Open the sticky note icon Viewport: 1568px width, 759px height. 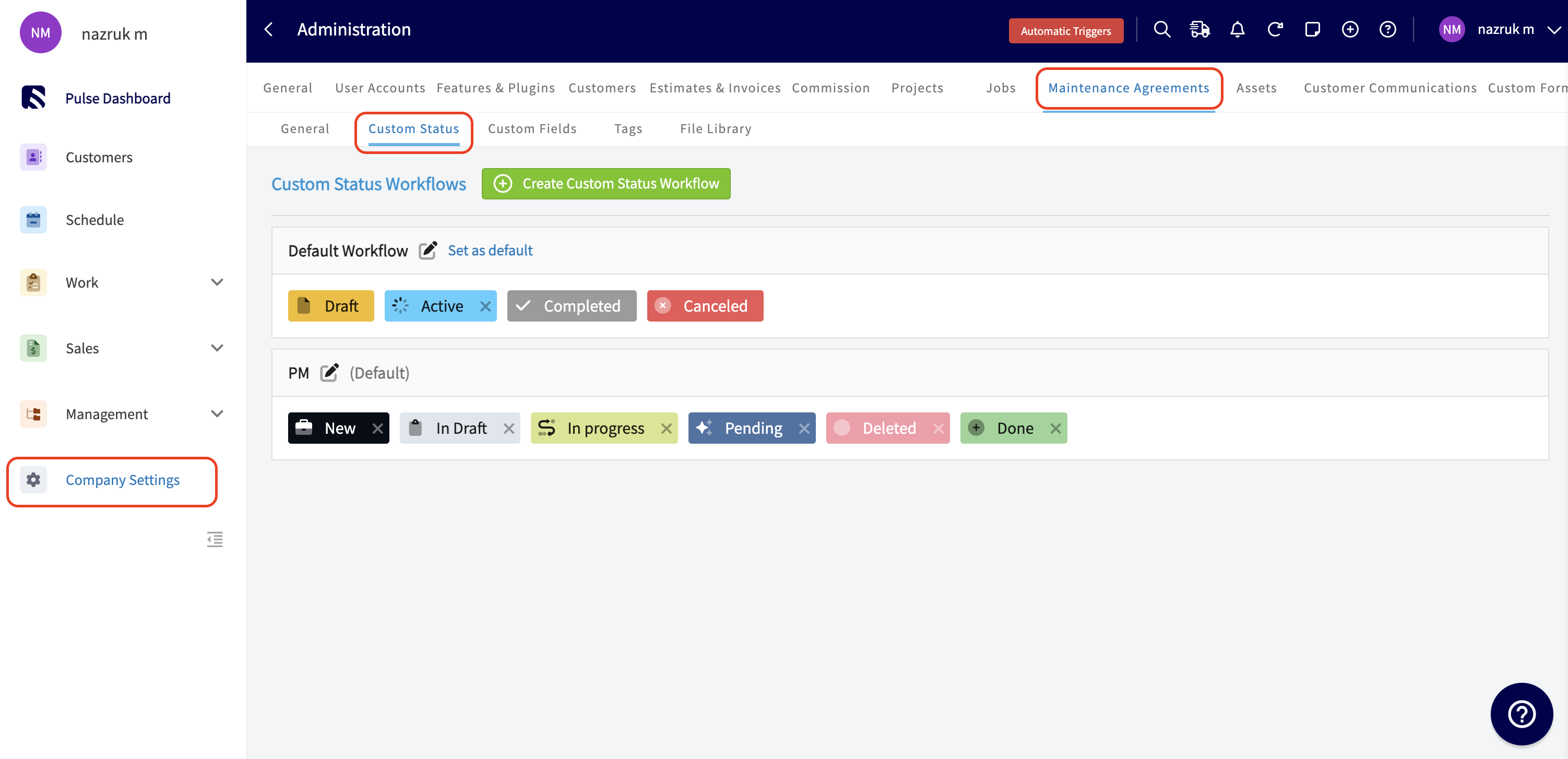point(1312,29)
